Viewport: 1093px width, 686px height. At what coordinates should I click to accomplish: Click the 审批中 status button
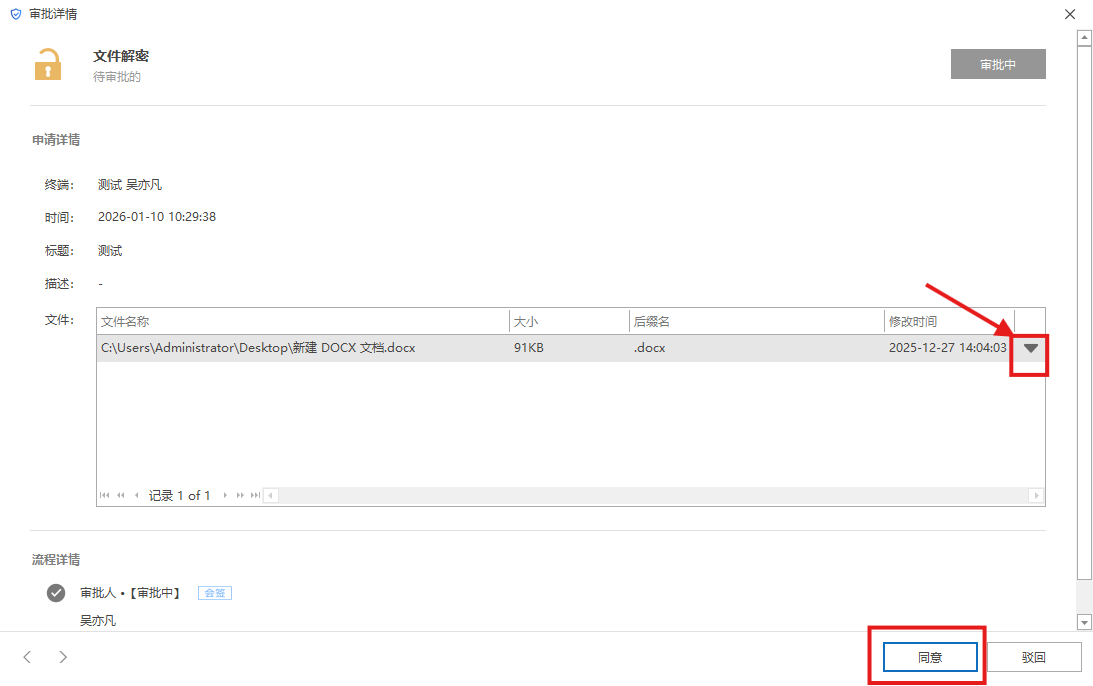(x=997, y=64)
